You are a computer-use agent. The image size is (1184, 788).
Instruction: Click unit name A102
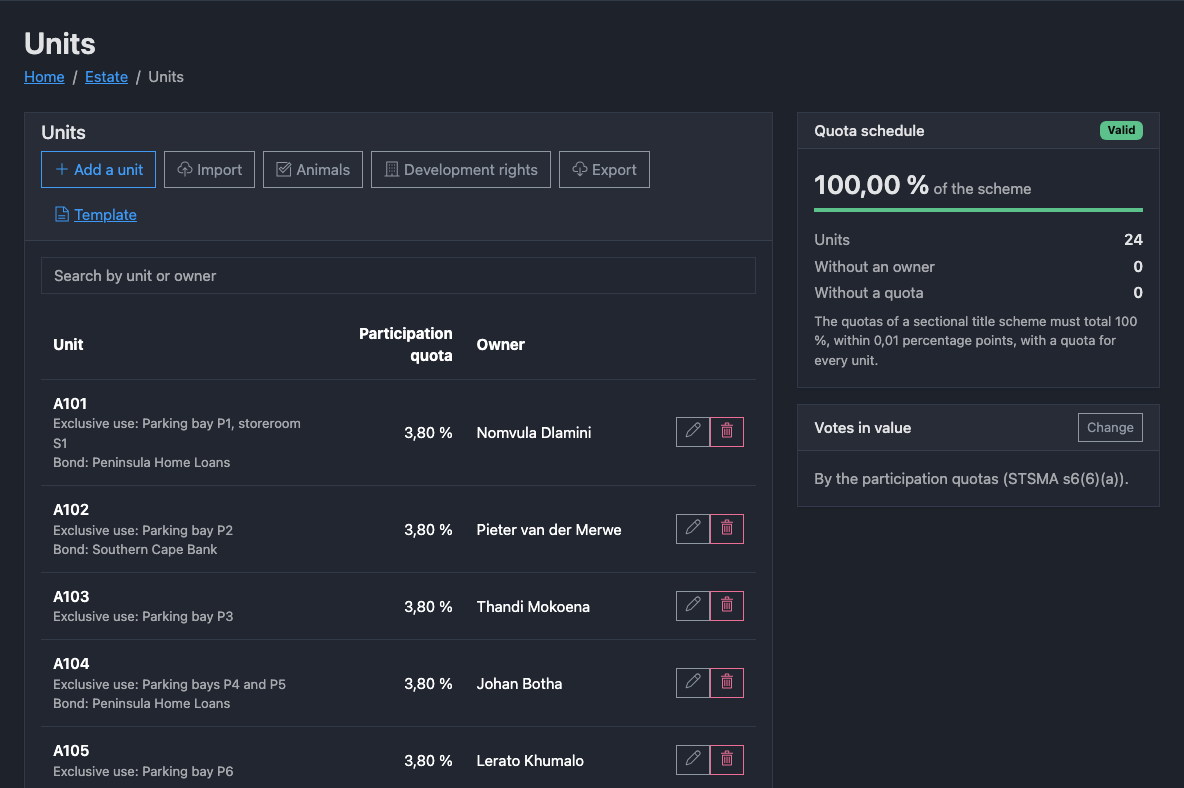tap(71, 509)
